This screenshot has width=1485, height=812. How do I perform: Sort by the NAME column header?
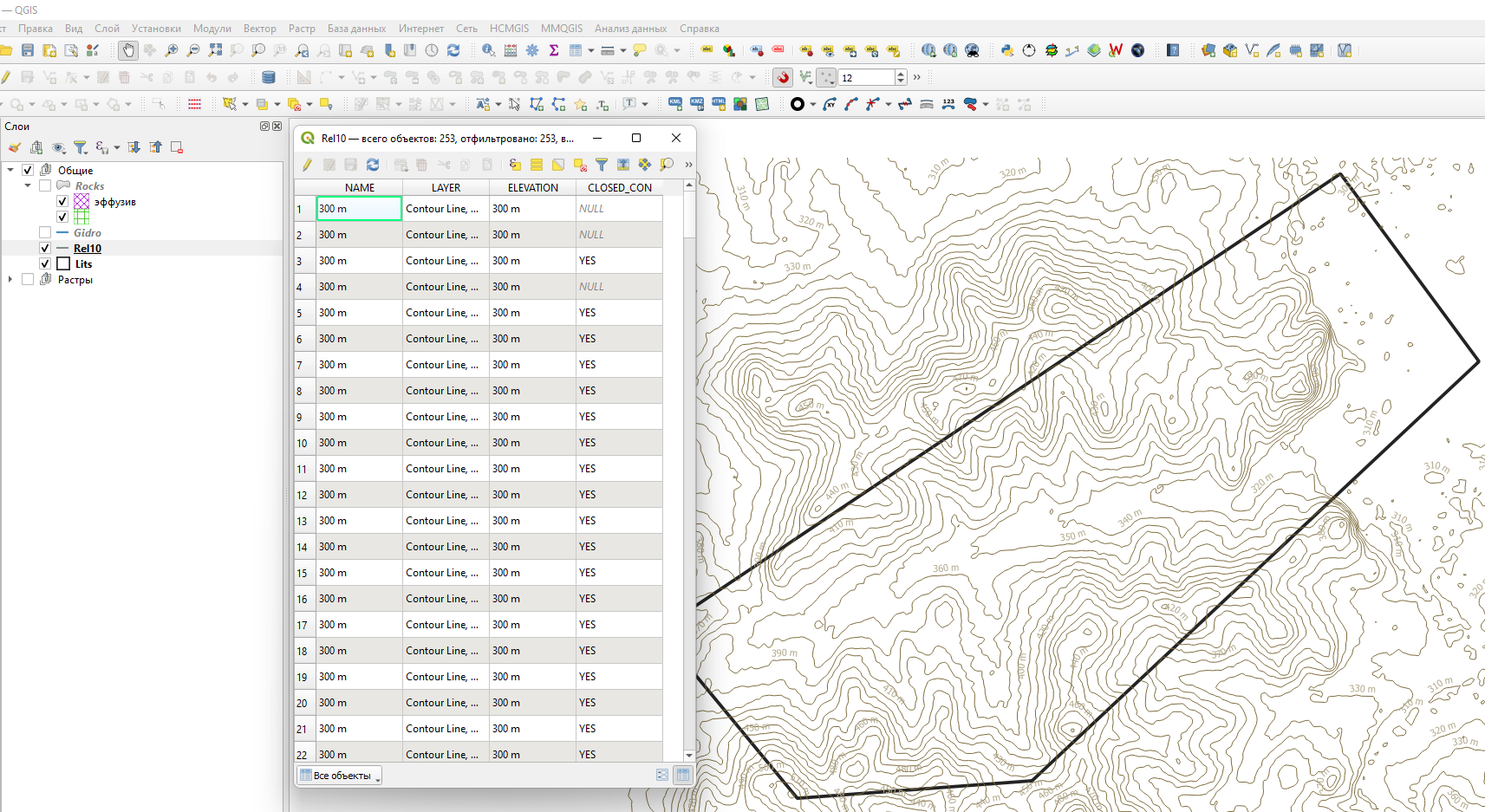pos(360,187)
